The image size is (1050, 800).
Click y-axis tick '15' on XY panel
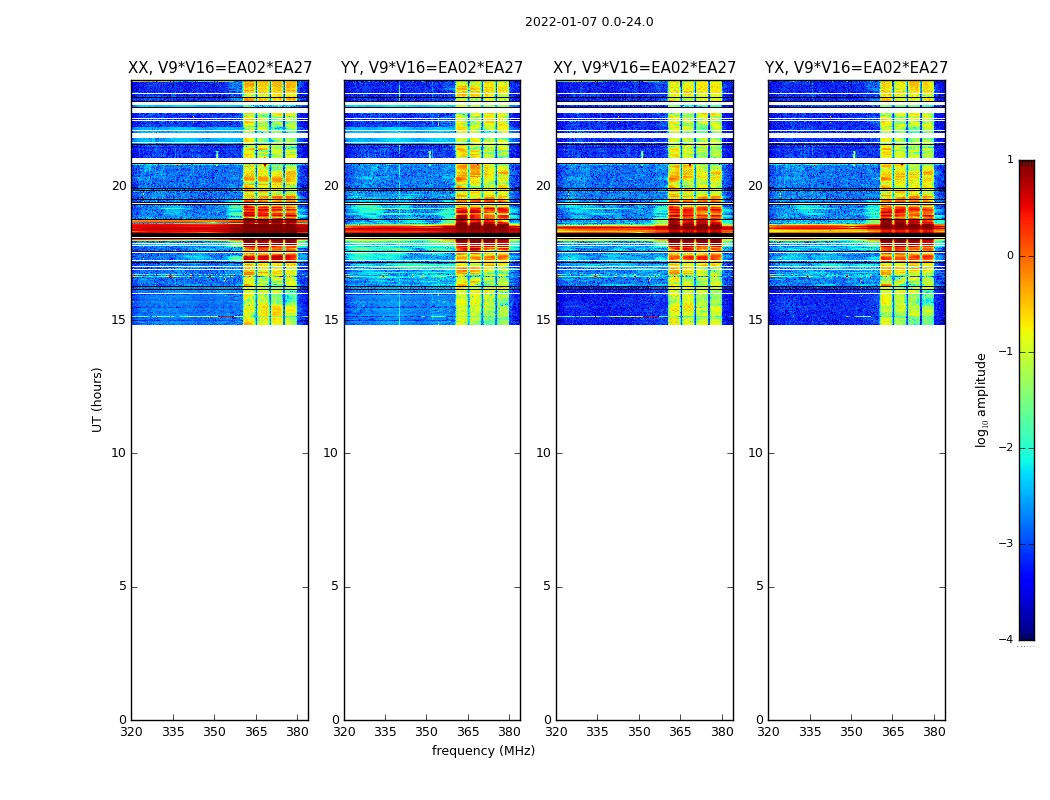544,319
